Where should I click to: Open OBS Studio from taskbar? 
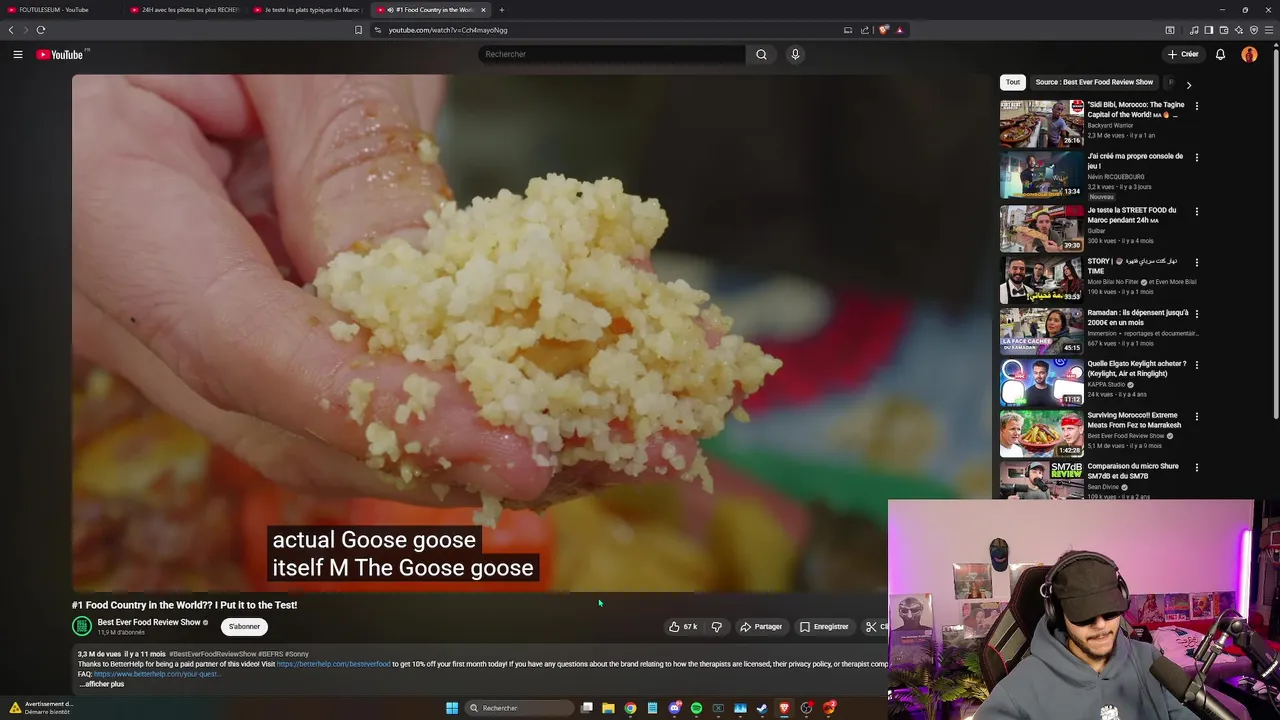(x=806, y=708)
